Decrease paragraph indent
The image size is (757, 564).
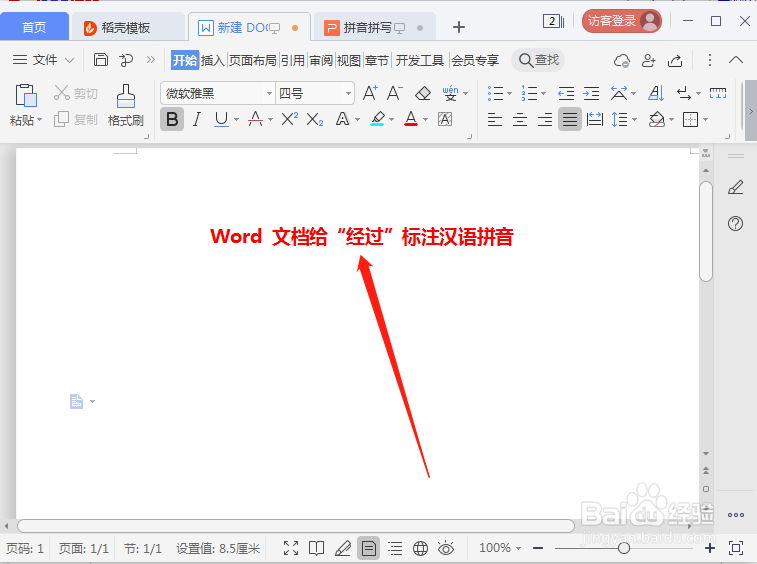[x=566, y=93]
